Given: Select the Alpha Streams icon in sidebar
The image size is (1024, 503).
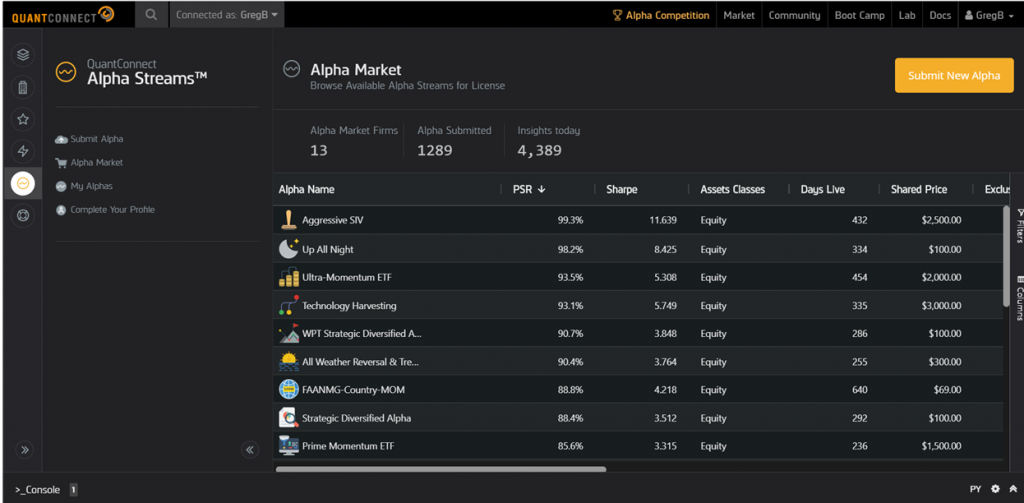Looking at the screenshot, I should (x=23, y=184).
